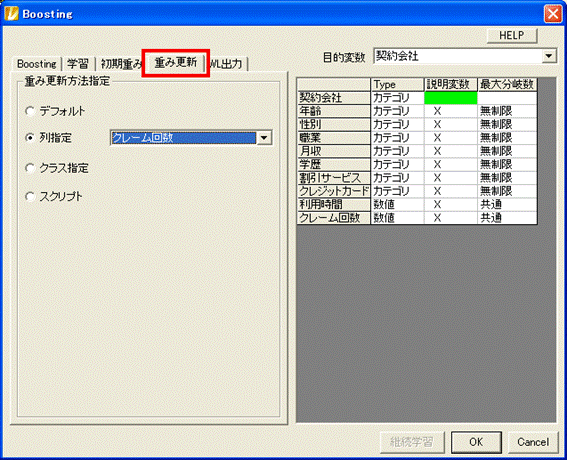Close the Boosting dialog window

click(x=553, y=14)
